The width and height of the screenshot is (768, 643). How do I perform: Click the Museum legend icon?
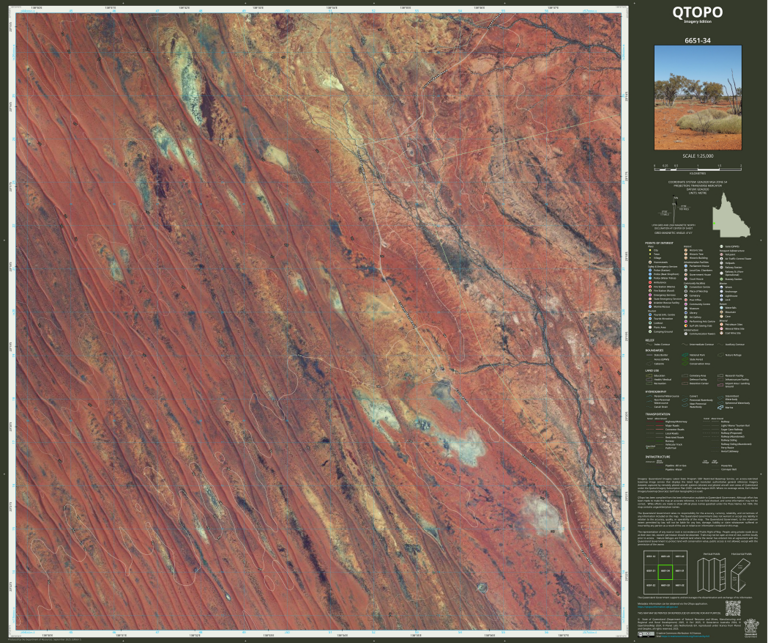coord(686,309)
